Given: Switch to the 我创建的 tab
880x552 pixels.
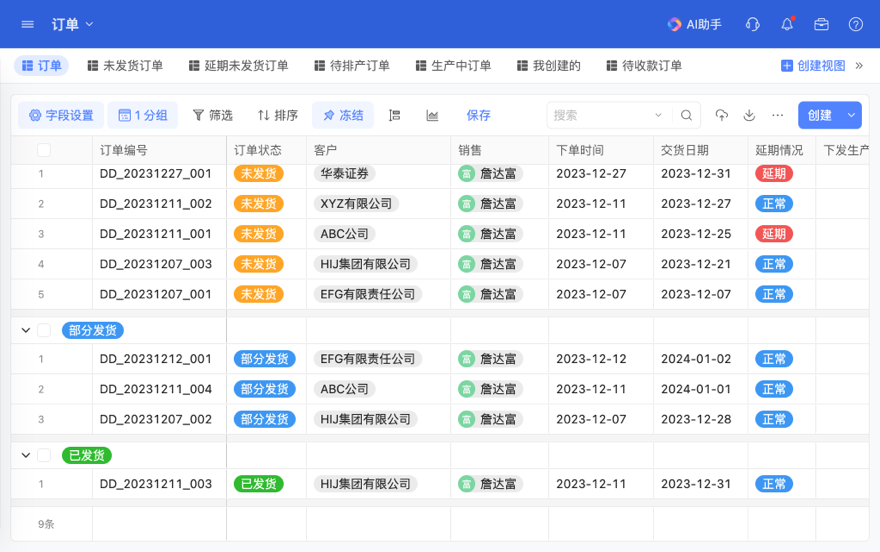Looking at the screenshot, I should pyautogui.click(x=548, y=66).
